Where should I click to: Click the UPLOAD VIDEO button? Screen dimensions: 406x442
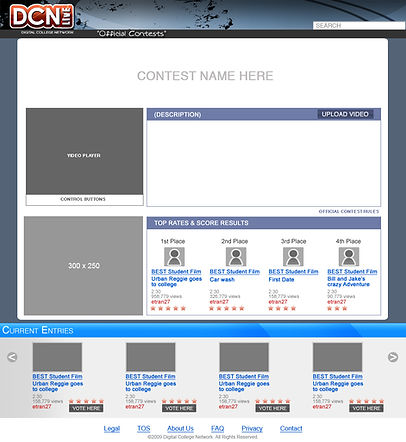(x=345, y=114)
